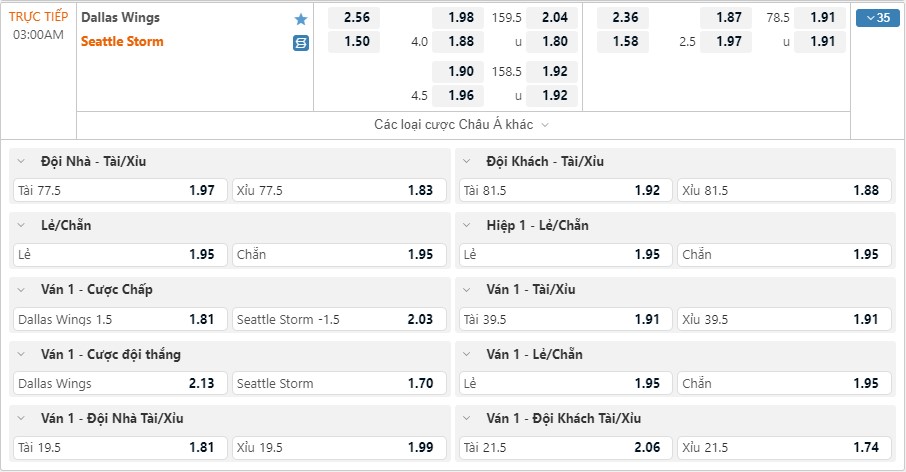Collapse the Lẻ/Chẵn section chevron
The width and height of the screenshot is (906, 472).
(x=21, y=225)
